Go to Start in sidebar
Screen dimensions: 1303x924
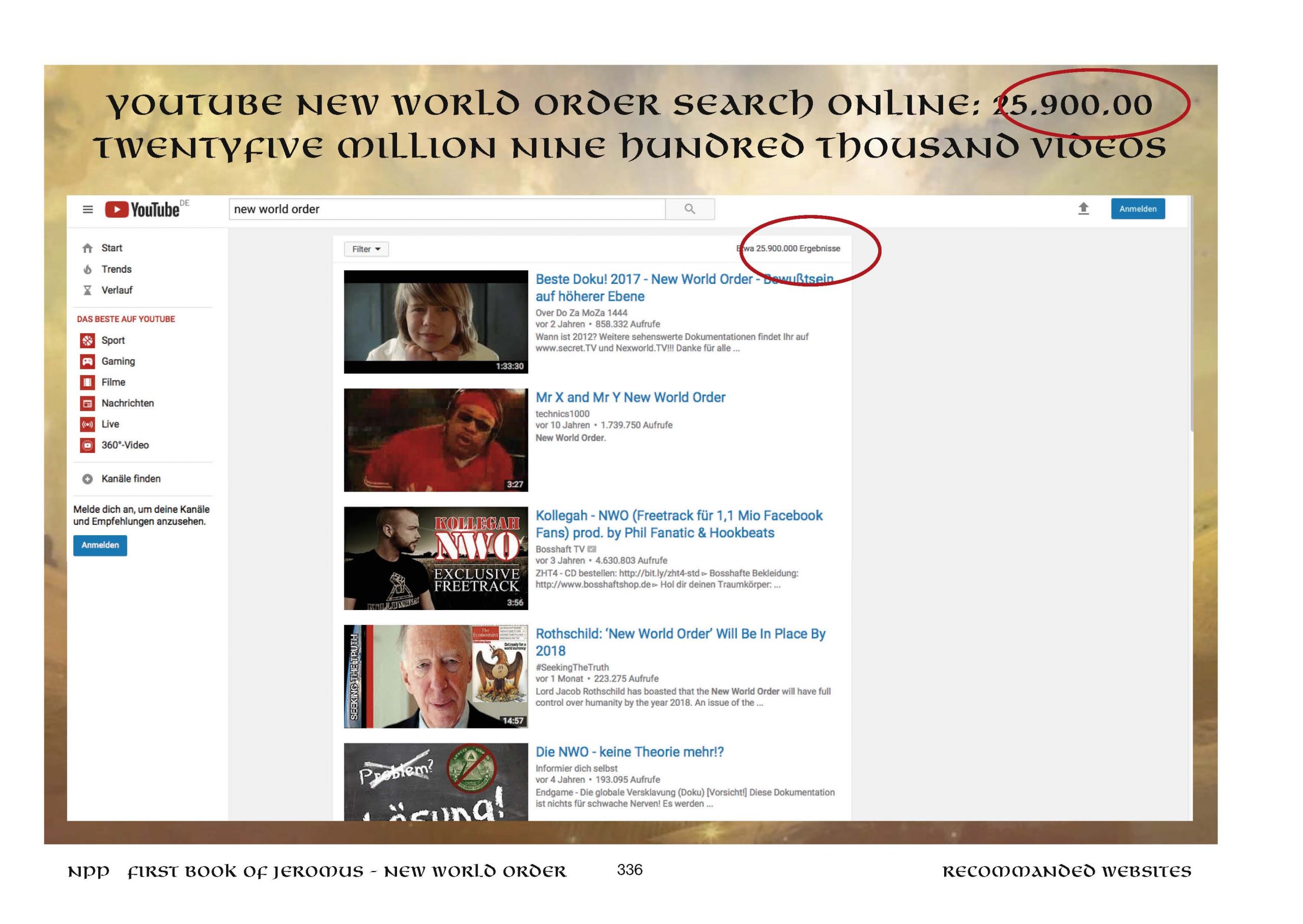pos(111,248)
